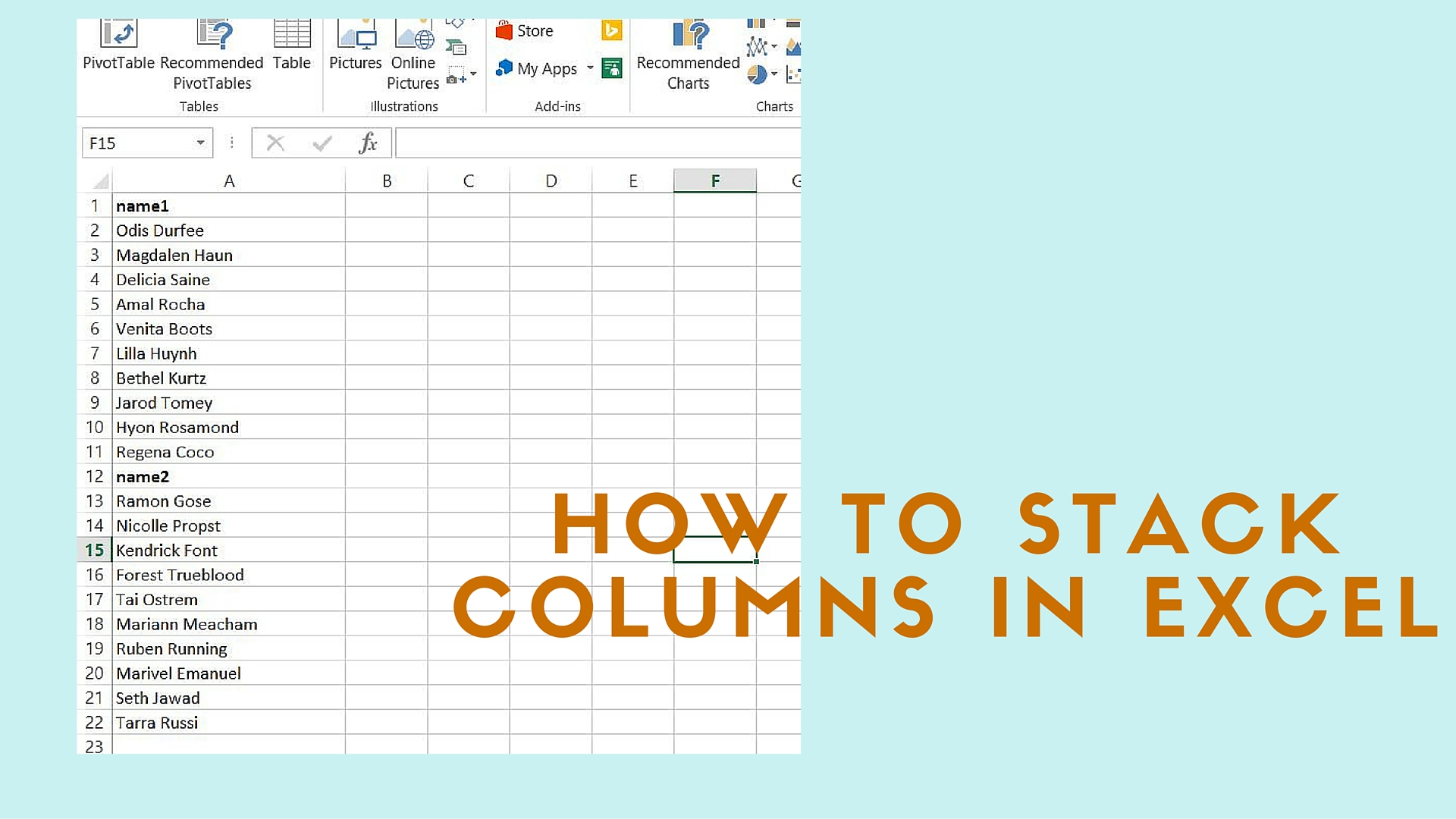This screenshot has height=819, width=1456.
Task: Click the cancel X button in formula bar
Action: click(x=275, y=143)
